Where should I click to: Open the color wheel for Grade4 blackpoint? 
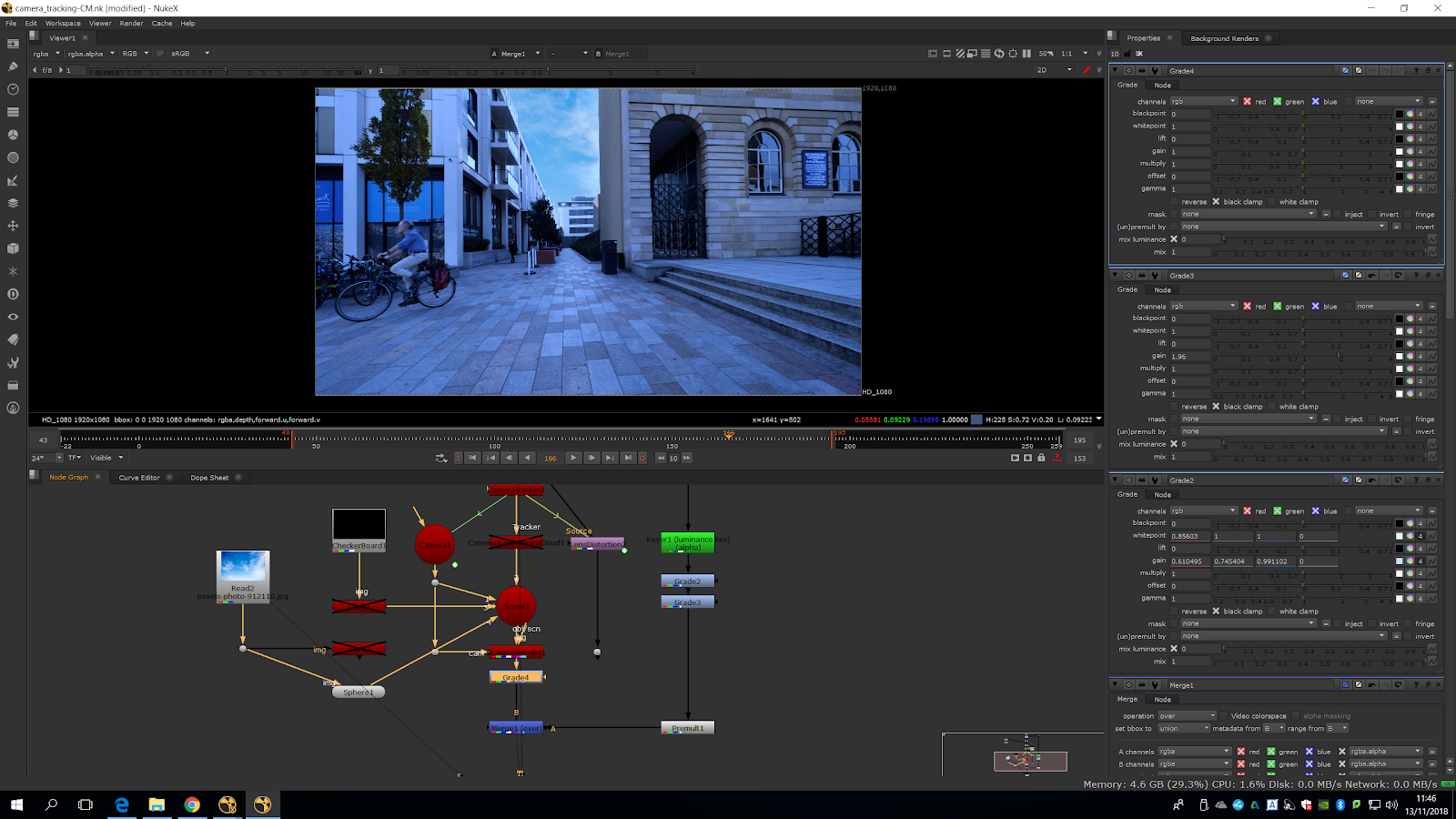click(1410, 114)
